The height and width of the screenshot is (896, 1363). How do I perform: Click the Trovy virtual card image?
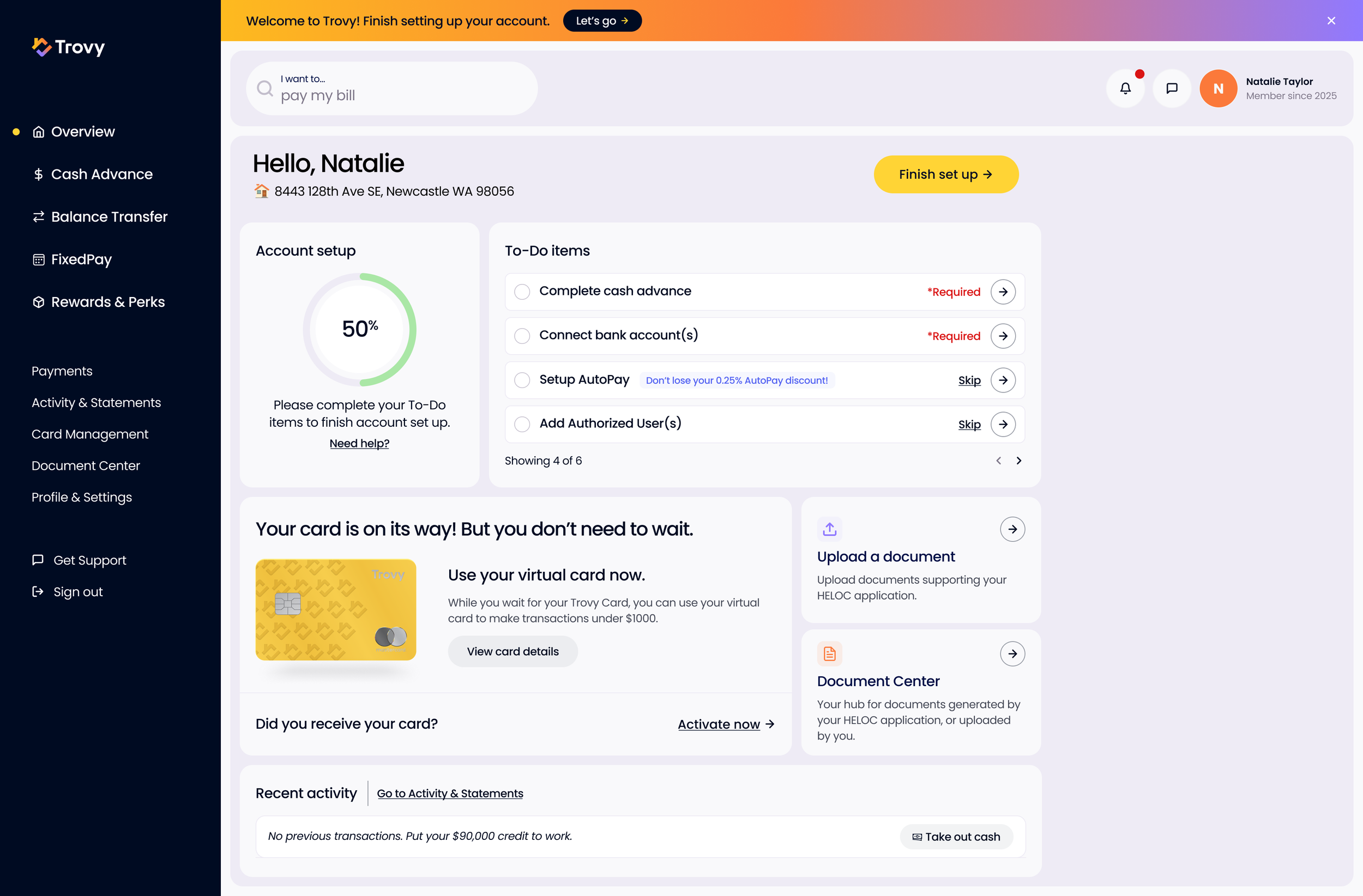click(336, 610)
